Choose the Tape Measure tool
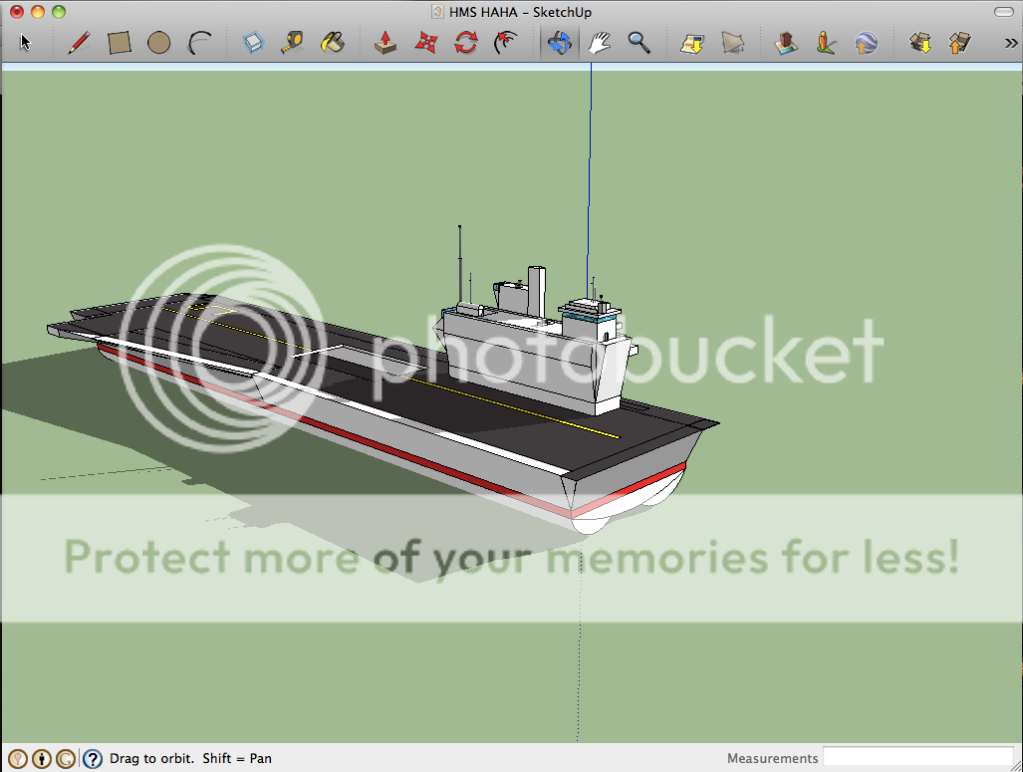The image size is (1023, 772). [x=292, y=42]
